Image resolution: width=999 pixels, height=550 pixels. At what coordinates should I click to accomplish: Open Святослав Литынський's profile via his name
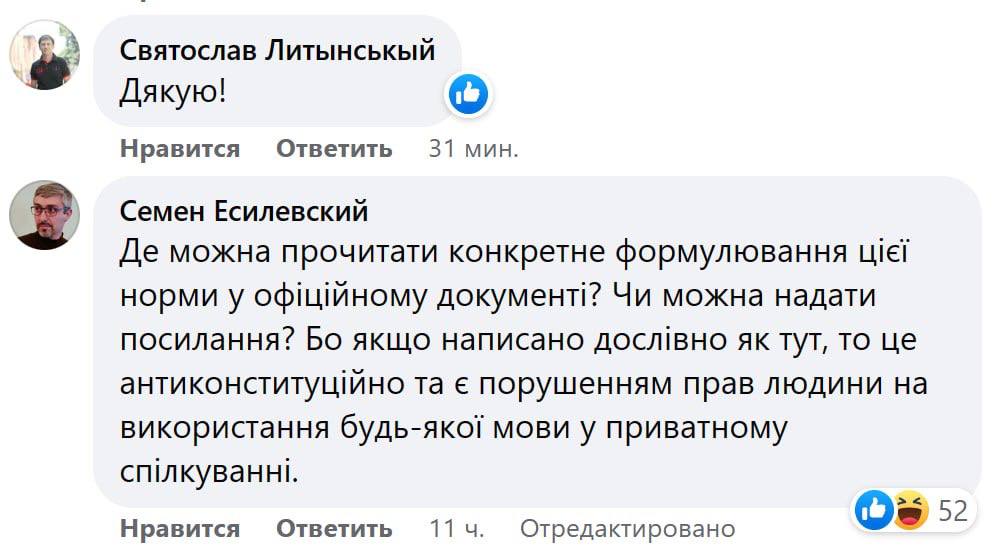pos(278,50)
